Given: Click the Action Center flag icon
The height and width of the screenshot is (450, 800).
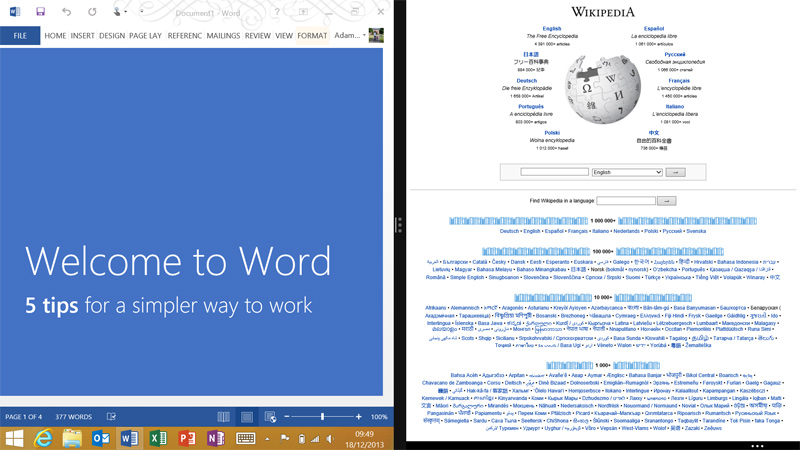Looking at the screenshot, I should 285,439.
